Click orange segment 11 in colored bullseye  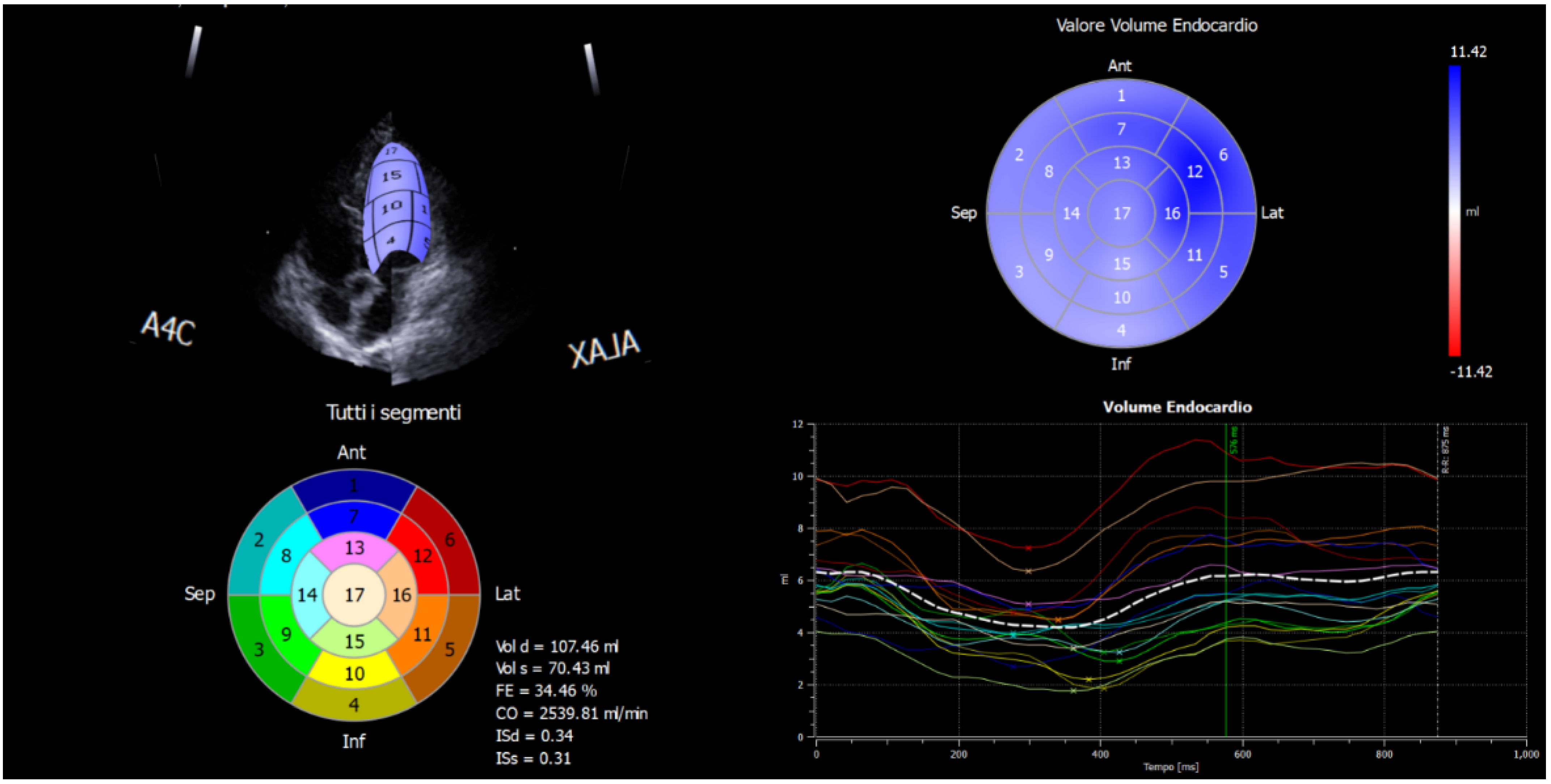tap(421, 635)
